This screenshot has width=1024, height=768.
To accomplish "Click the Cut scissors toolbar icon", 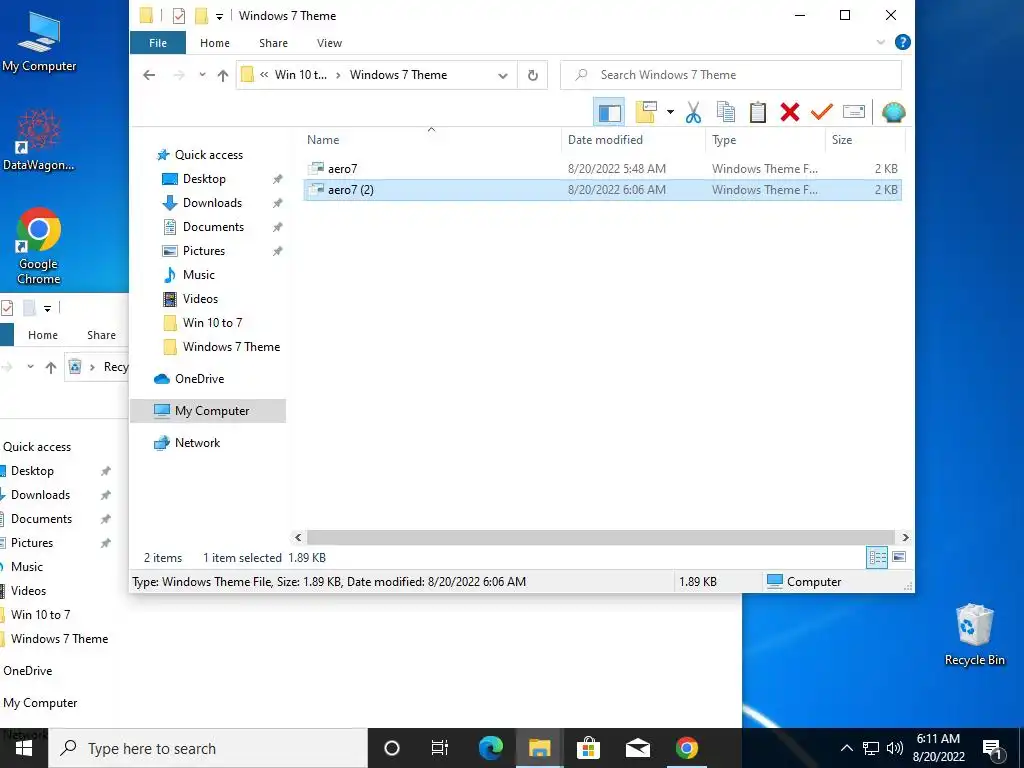I will point(694,112).
